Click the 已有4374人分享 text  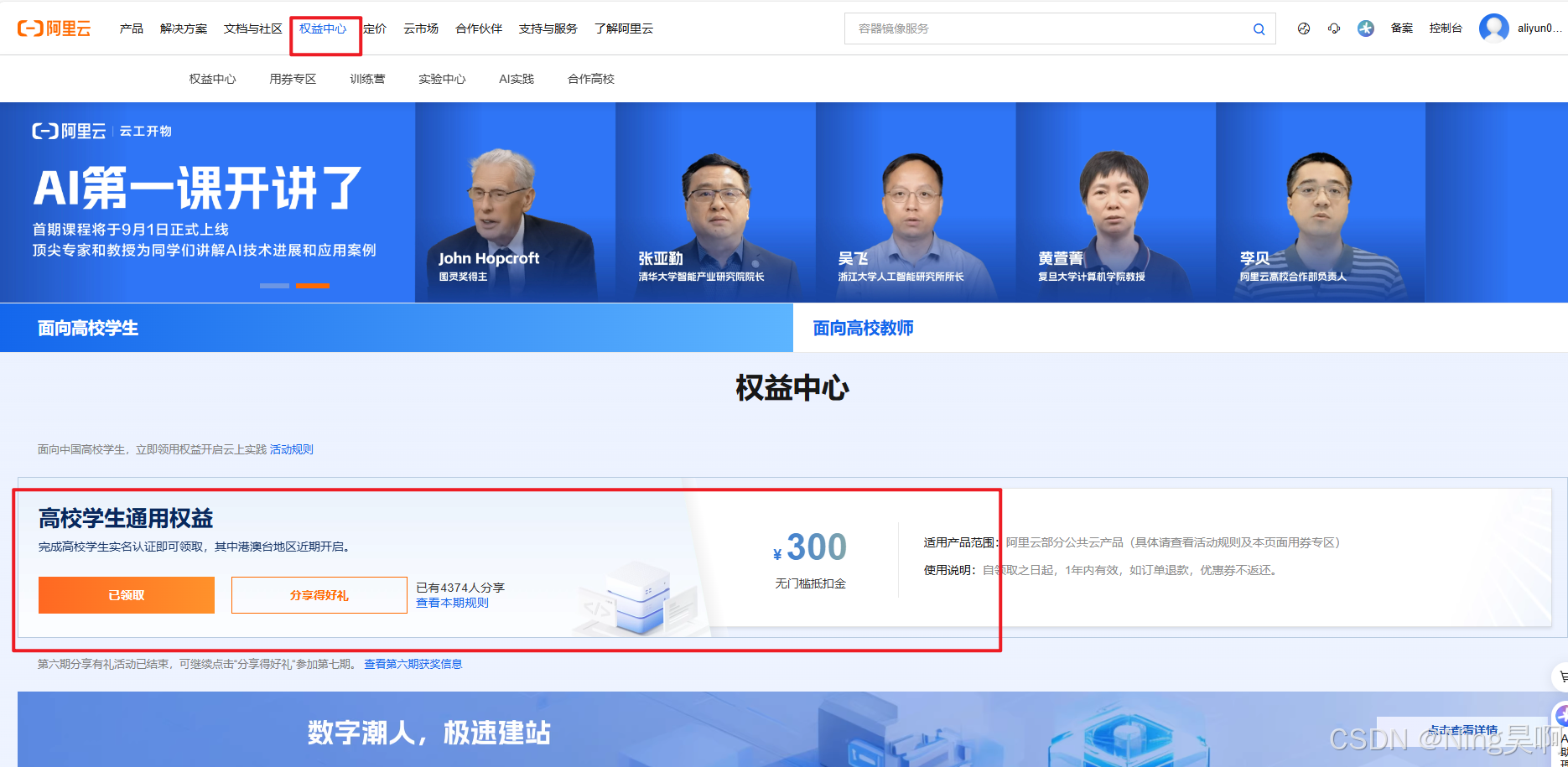pyautogui.click(x=460, y=588)
